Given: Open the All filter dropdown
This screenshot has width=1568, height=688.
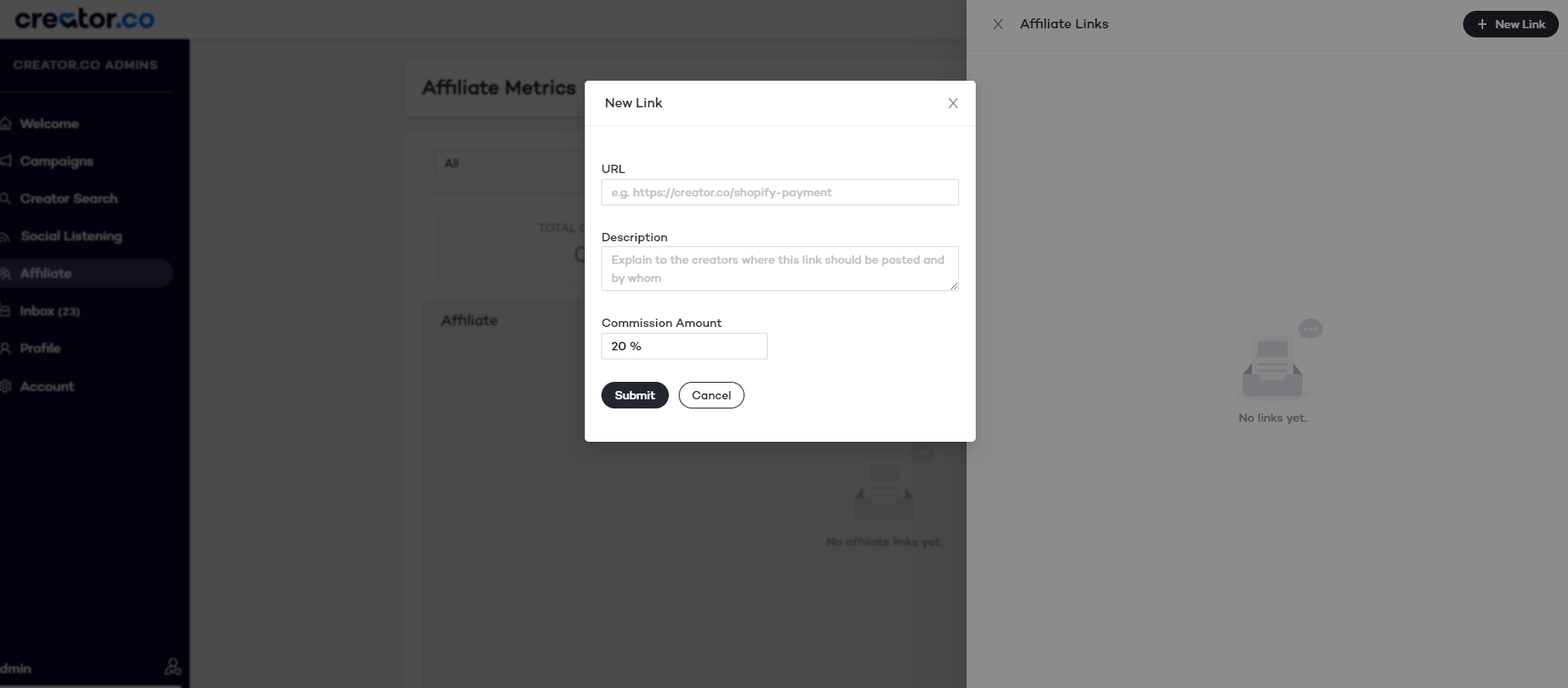Looking at the screenshot, I should coord(509,163).
